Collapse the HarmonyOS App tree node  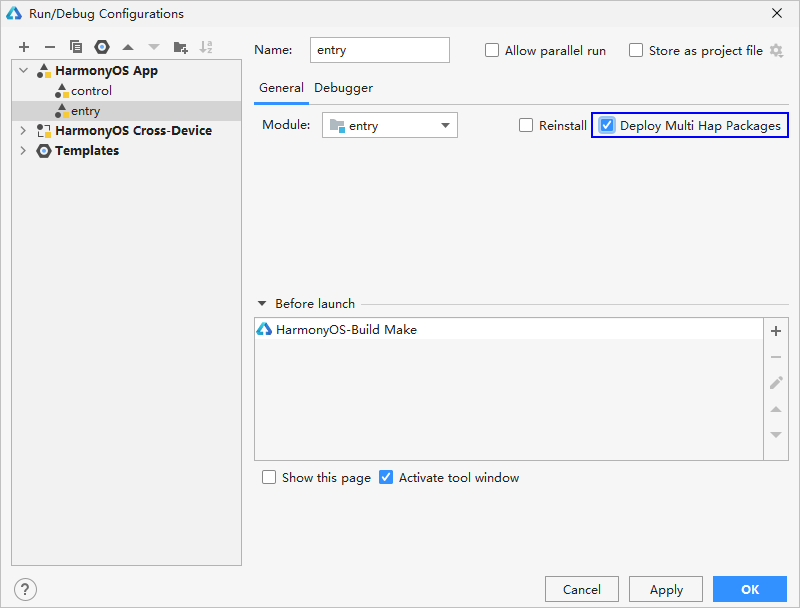tap(23, 70)
